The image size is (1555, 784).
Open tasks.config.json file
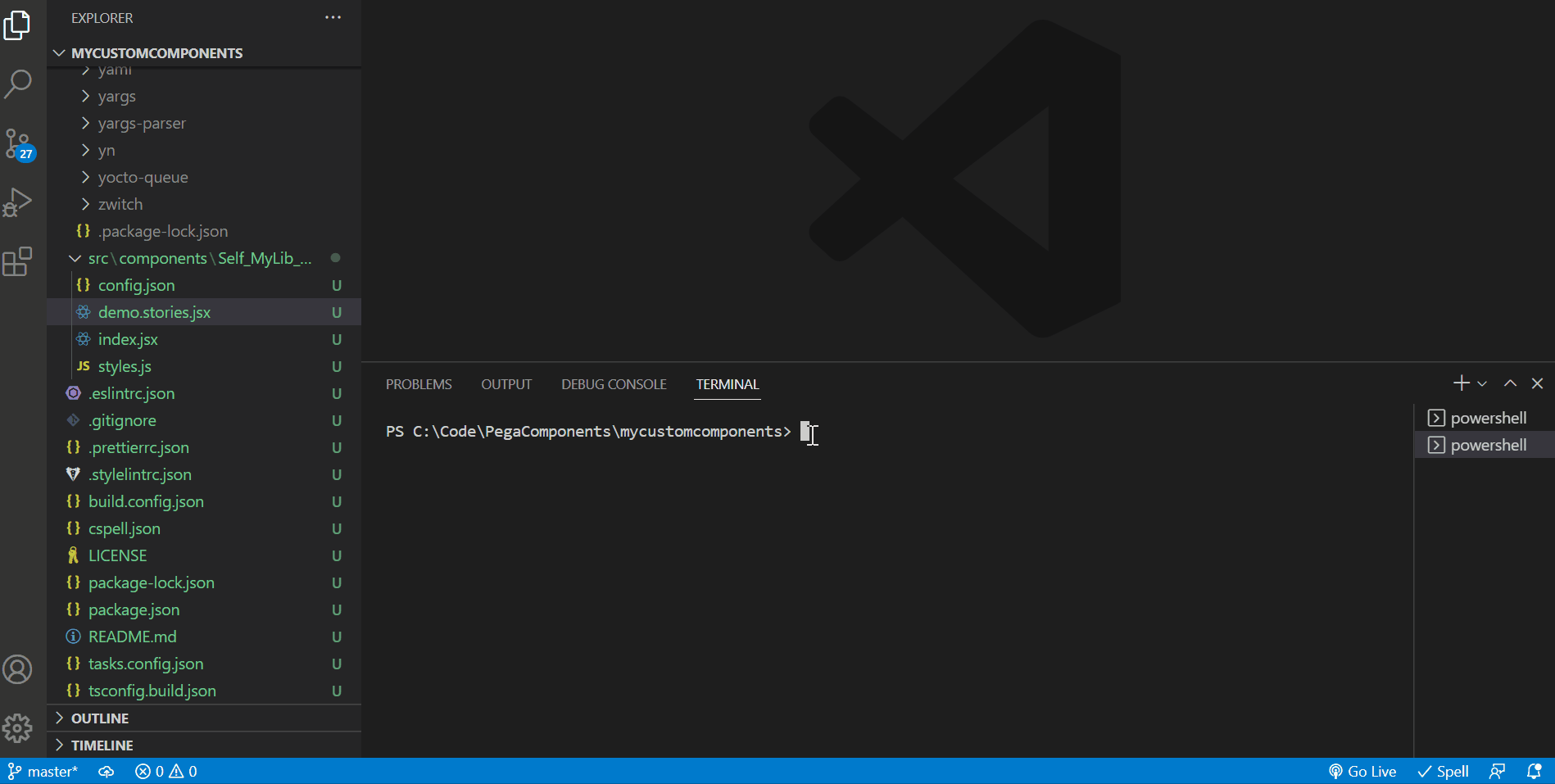(204, 664)
